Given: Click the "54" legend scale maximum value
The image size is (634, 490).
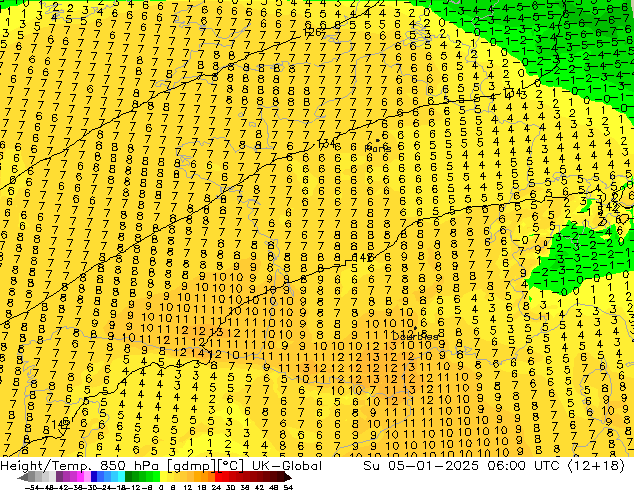Looking at the screenshot, I should (x=288, y=488).
